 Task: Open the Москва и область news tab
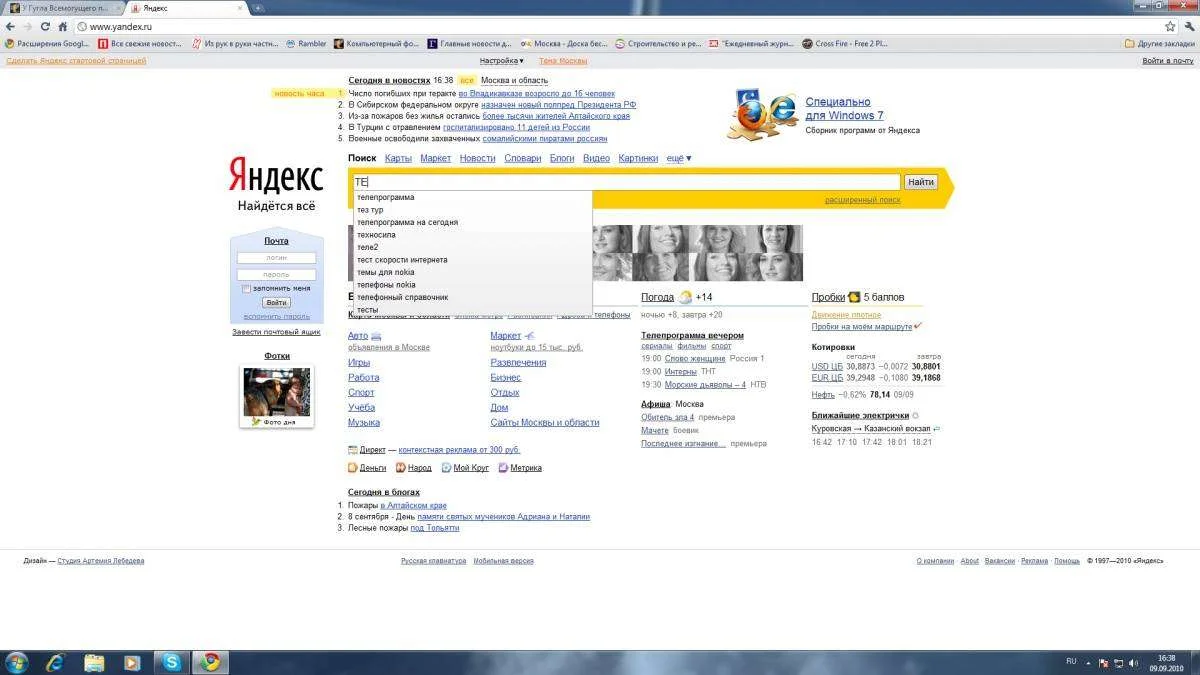point(514,80)
